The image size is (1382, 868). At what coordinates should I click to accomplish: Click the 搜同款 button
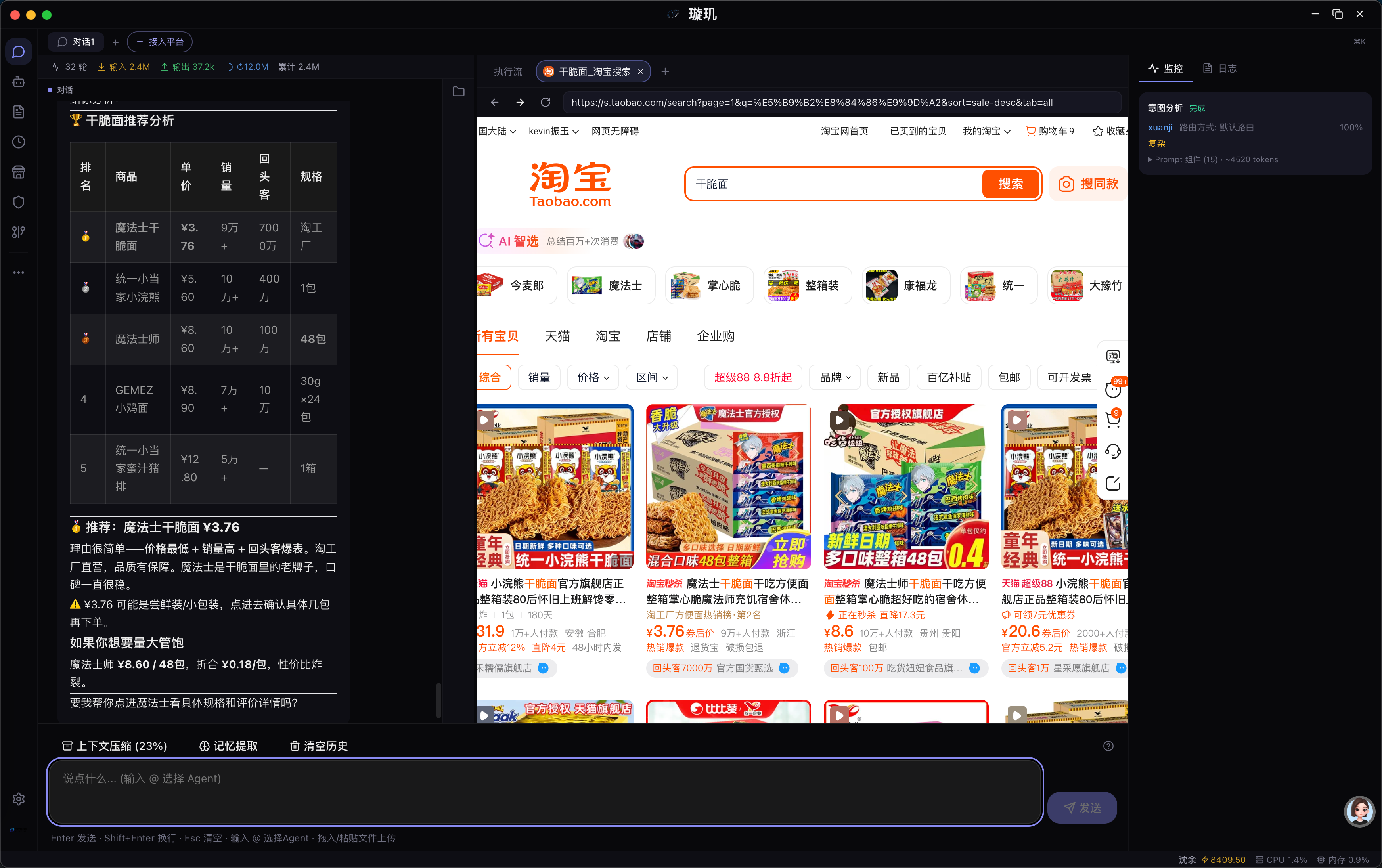(x=1088, y=184)
